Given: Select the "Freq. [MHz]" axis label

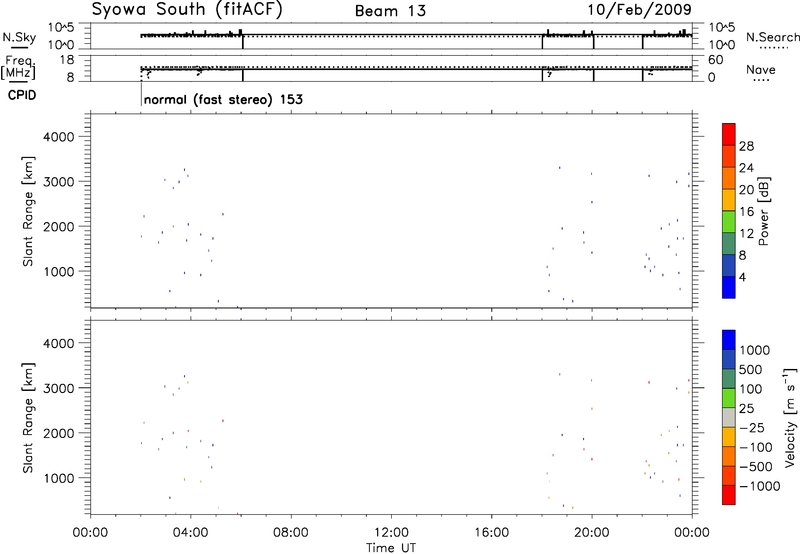Looking at the screenshot, I should tap(19, 67).
